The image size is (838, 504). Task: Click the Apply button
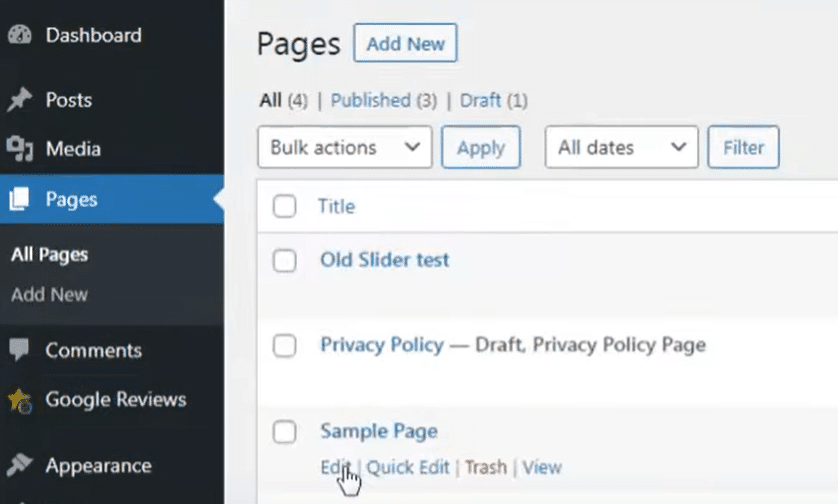pyautogui.click(x=481, y=147)
